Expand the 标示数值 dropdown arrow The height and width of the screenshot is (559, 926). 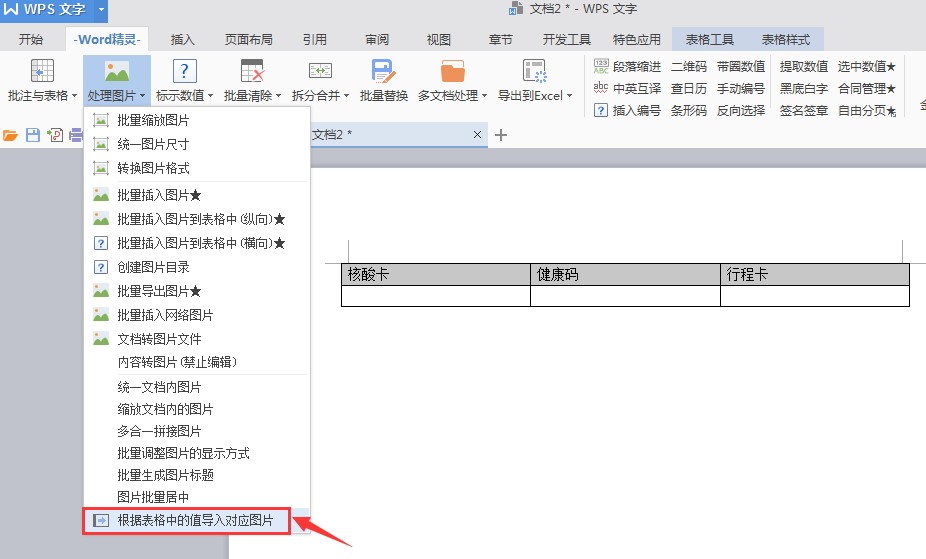(x=210, y=96)
